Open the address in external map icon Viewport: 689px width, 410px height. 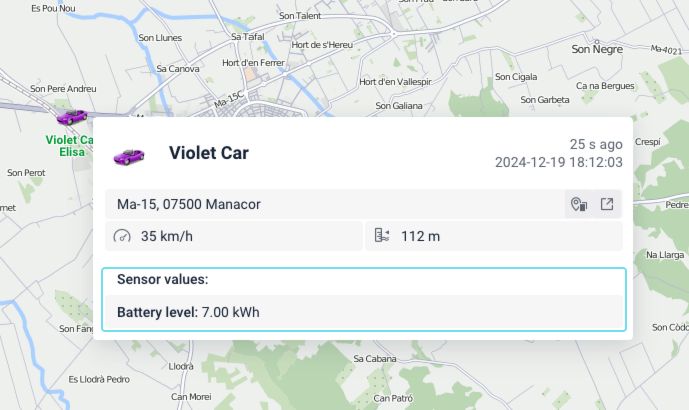coord(606,205)
